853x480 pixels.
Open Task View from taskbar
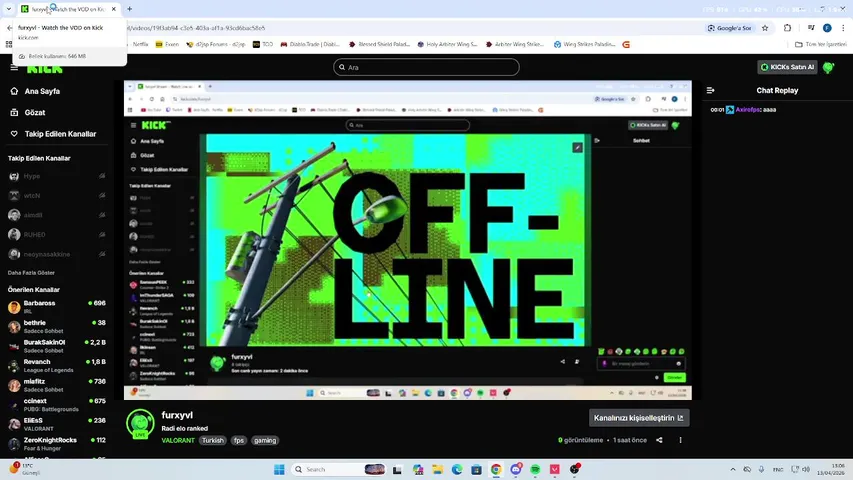click(x=397, y=470)
